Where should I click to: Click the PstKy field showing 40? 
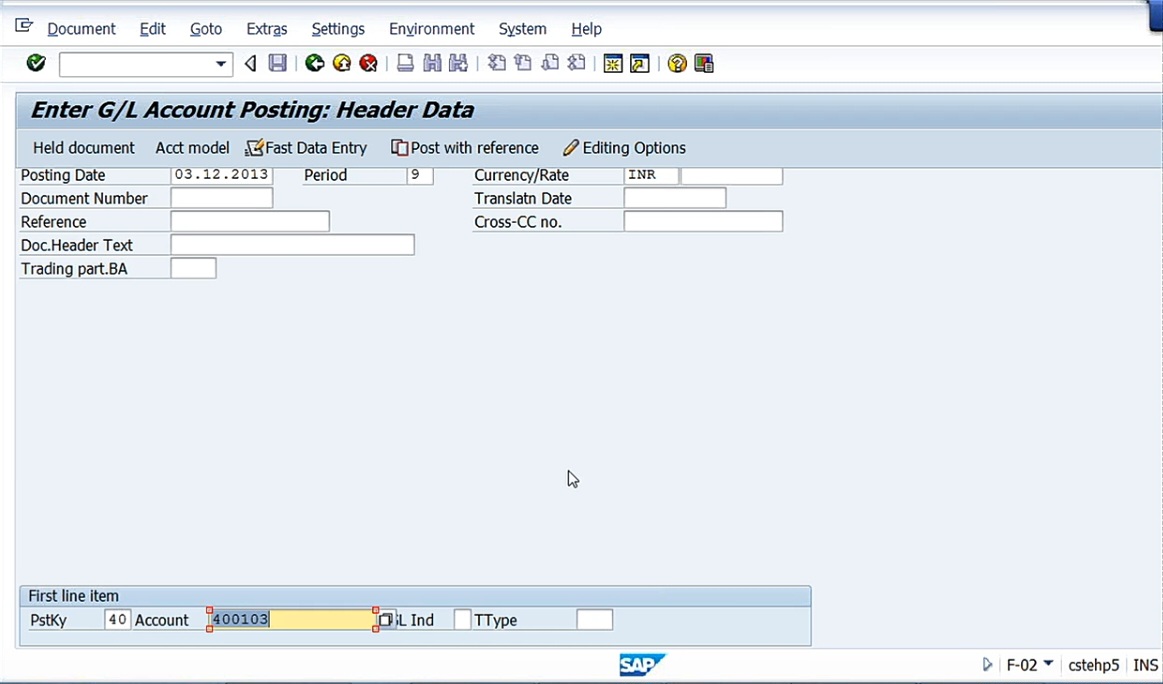point(117,619)
